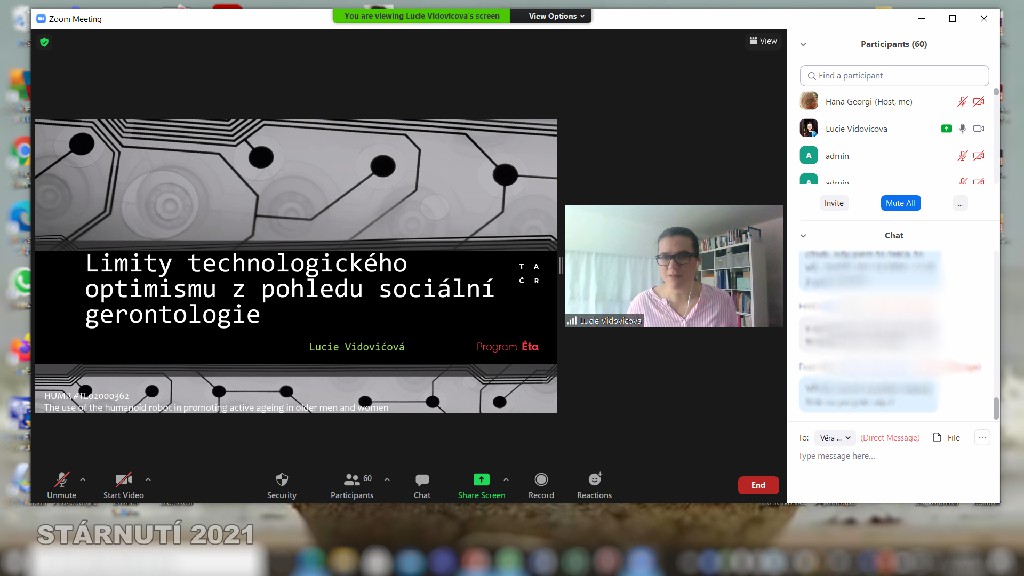Open the Participants icon in meeting toolbar
The height and width of the screenshot is (576, 1024).
(351, 480)
